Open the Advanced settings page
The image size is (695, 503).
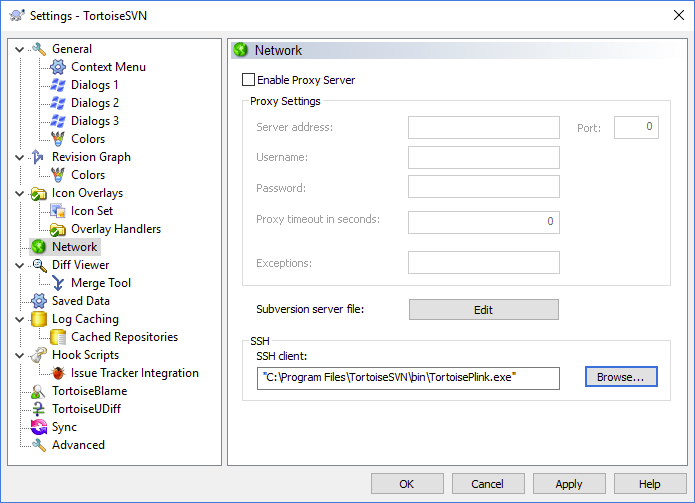coord(78,445)
